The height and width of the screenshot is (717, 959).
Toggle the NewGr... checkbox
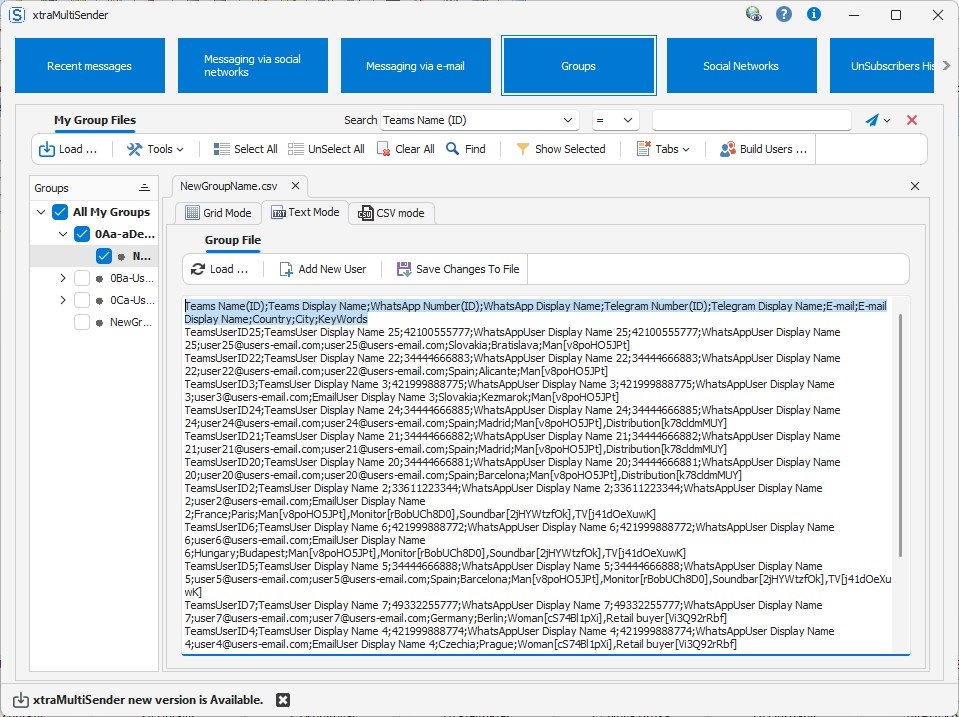[x=82, y=322]
